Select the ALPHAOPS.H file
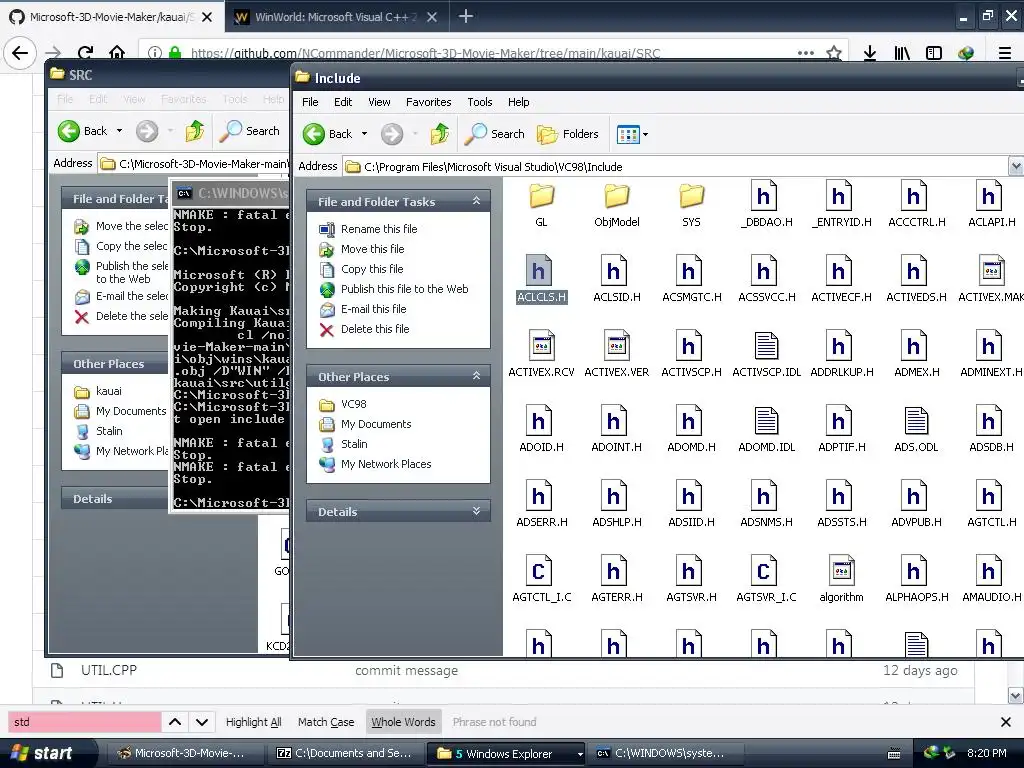This screenshot has width=1024, height=768. [916, 579]
